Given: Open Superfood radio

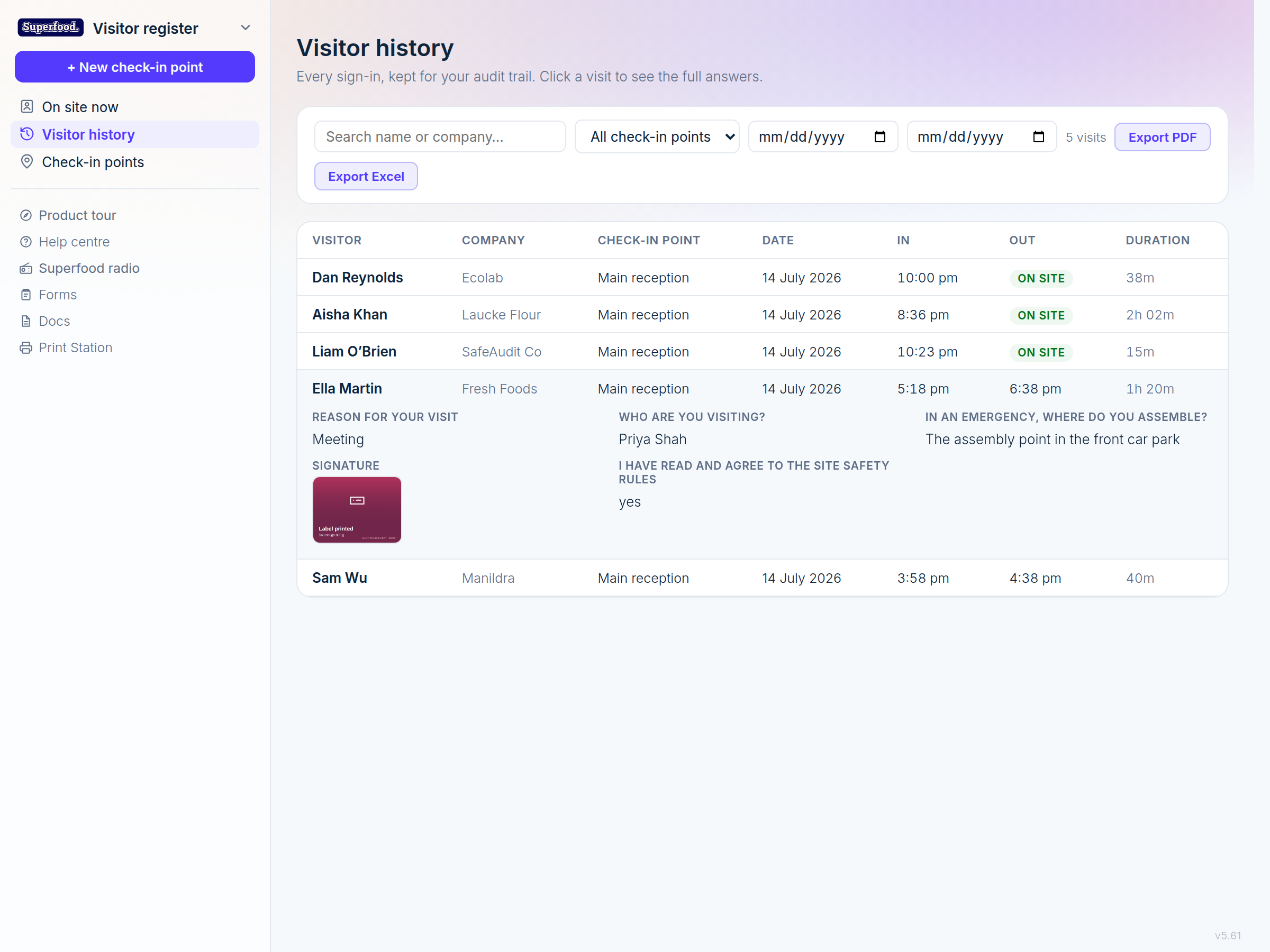Looking at the screenshot, I should click(89, 268).
